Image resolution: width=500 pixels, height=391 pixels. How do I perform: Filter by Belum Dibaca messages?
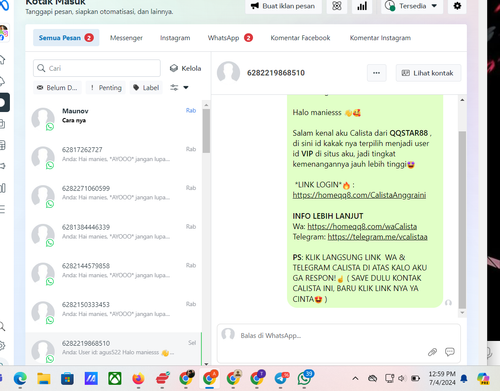tap(58, 88)
